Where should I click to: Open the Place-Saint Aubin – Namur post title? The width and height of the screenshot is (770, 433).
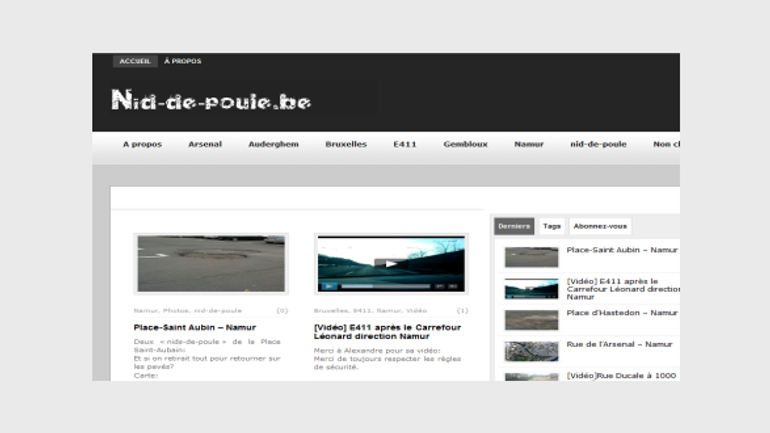(195, 327)
